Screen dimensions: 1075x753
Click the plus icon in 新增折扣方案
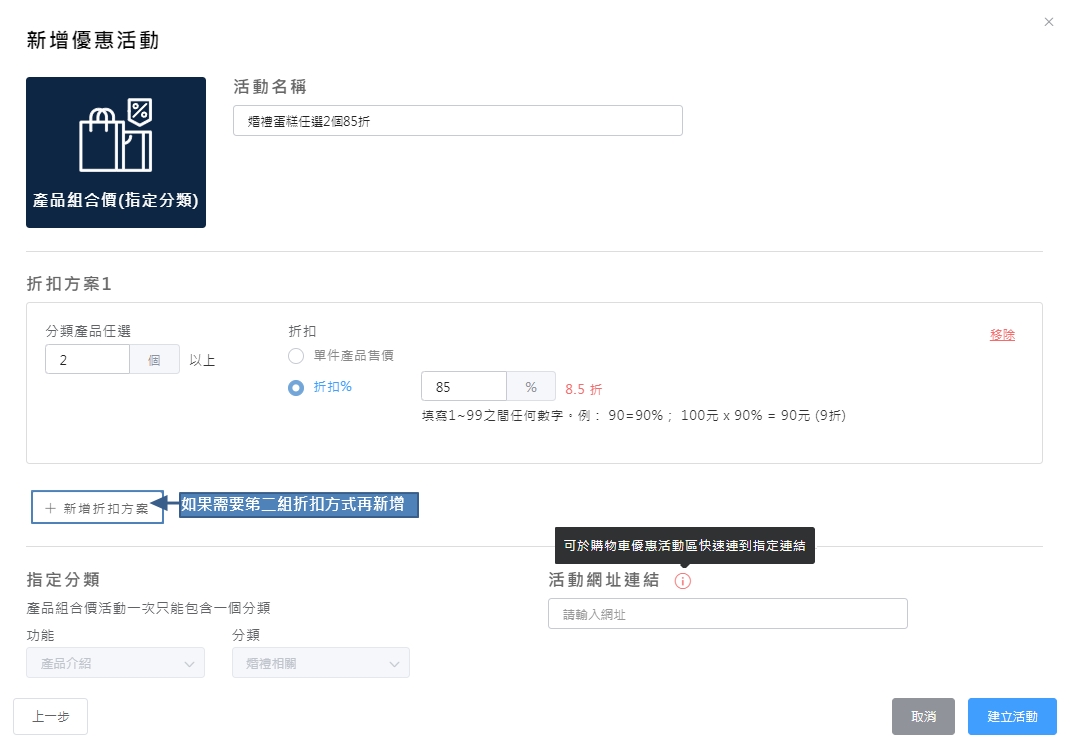pos(50,508)
